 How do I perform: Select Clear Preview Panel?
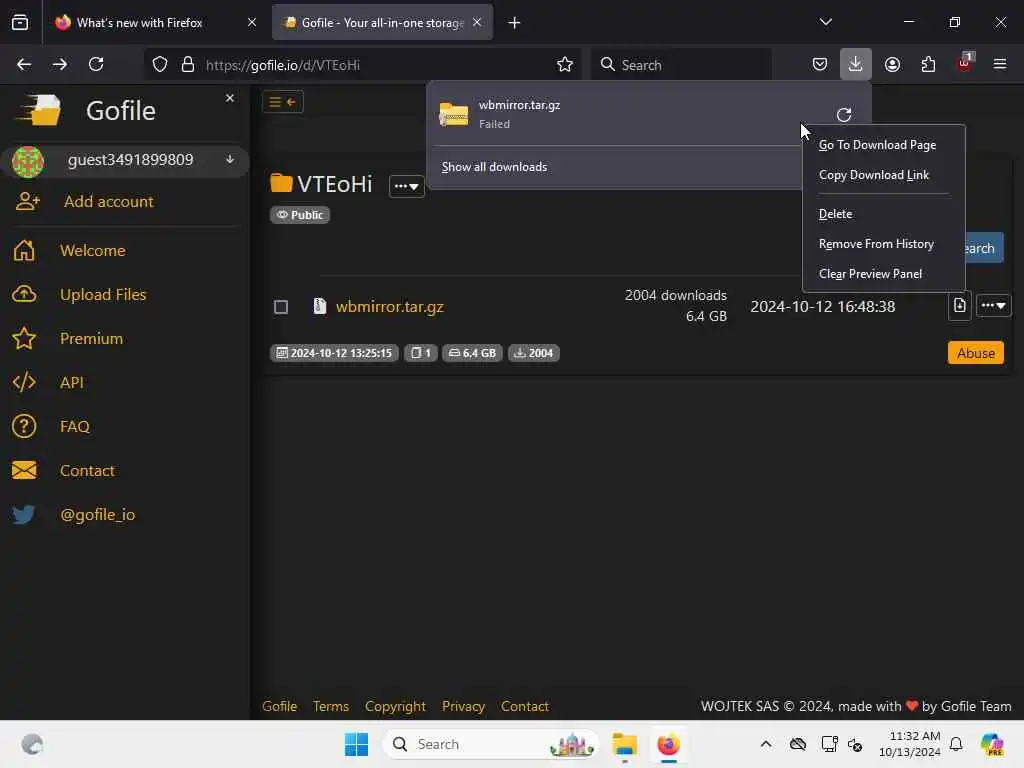(x=870, y=274)
